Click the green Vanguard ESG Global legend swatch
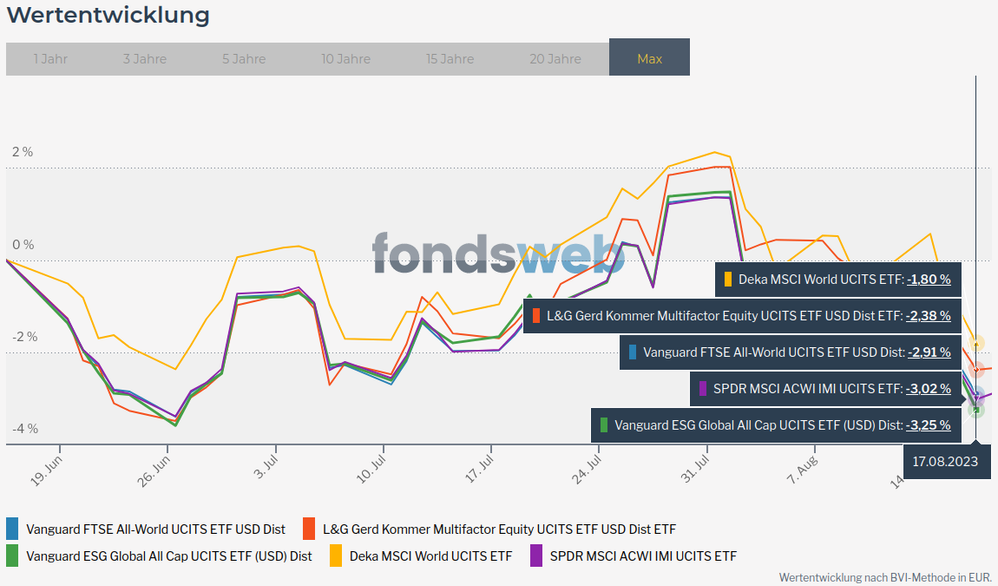Viewport: 998px width, 586px height. point(12,556)
